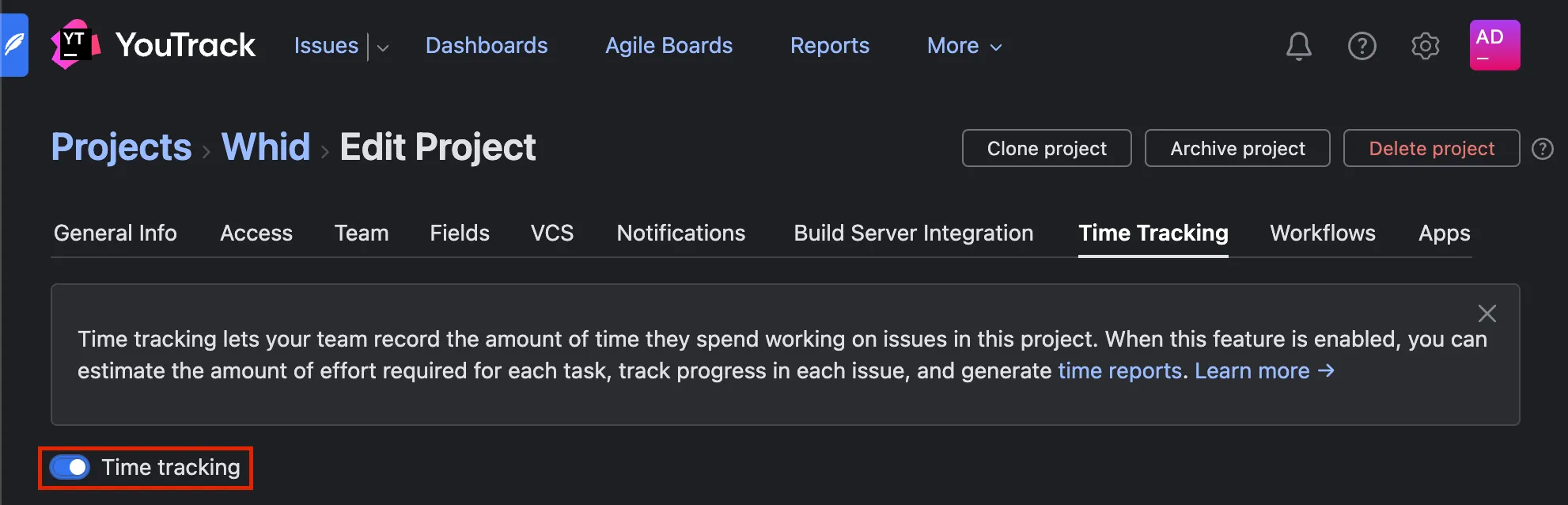The height and width of the screenshot is (505, 1568).
Task: Switch to the VCS tab
Action: pyautogui.click(x=552, y=233)
